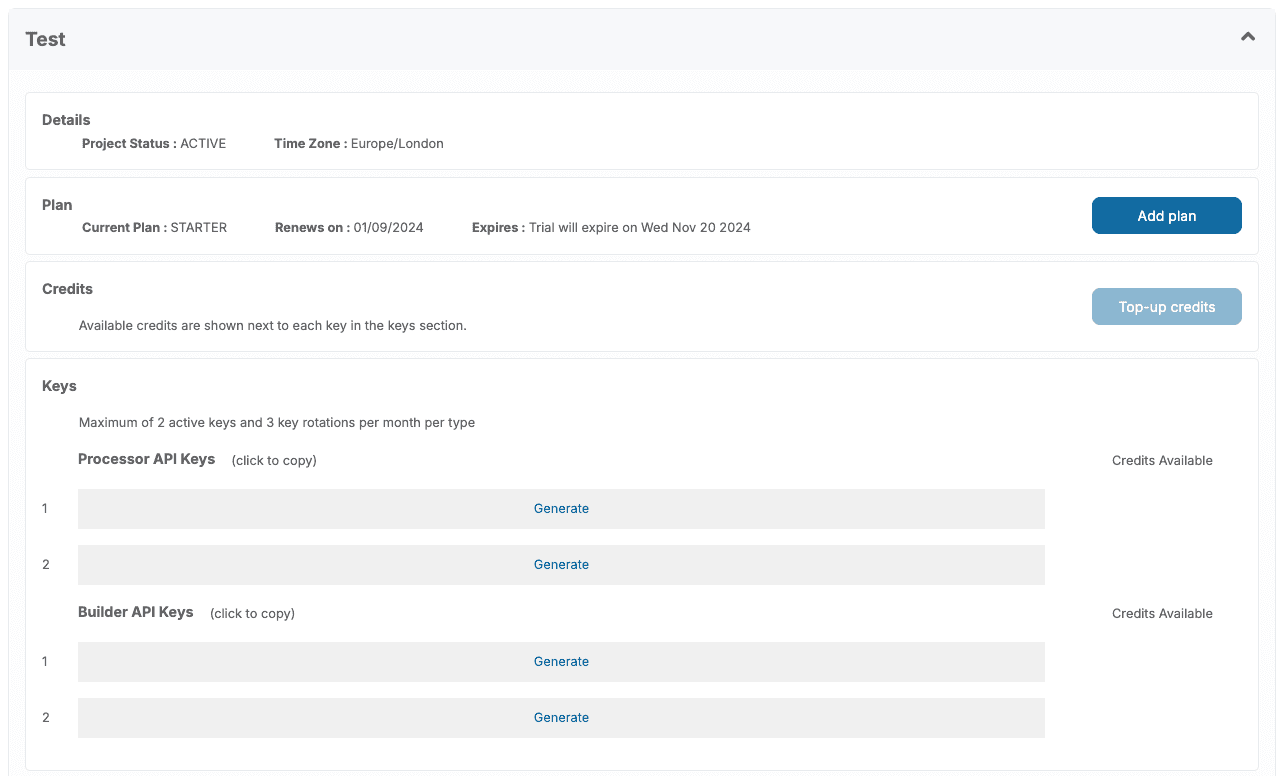Screen dimensions: 1280x776
Task: Click the trial expiry notice text
Action: click(x=639, y=228)
